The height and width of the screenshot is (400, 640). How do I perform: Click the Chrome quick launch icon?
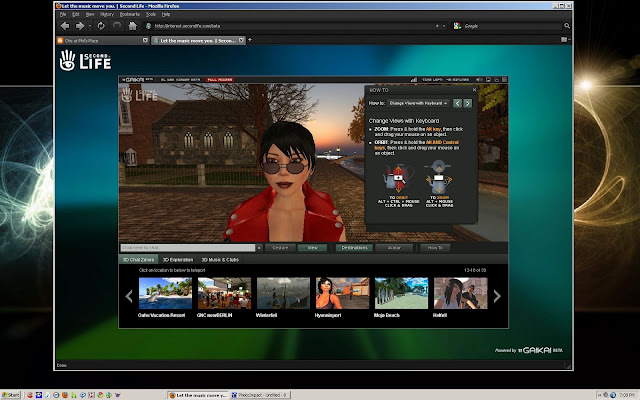click(100, 395)
